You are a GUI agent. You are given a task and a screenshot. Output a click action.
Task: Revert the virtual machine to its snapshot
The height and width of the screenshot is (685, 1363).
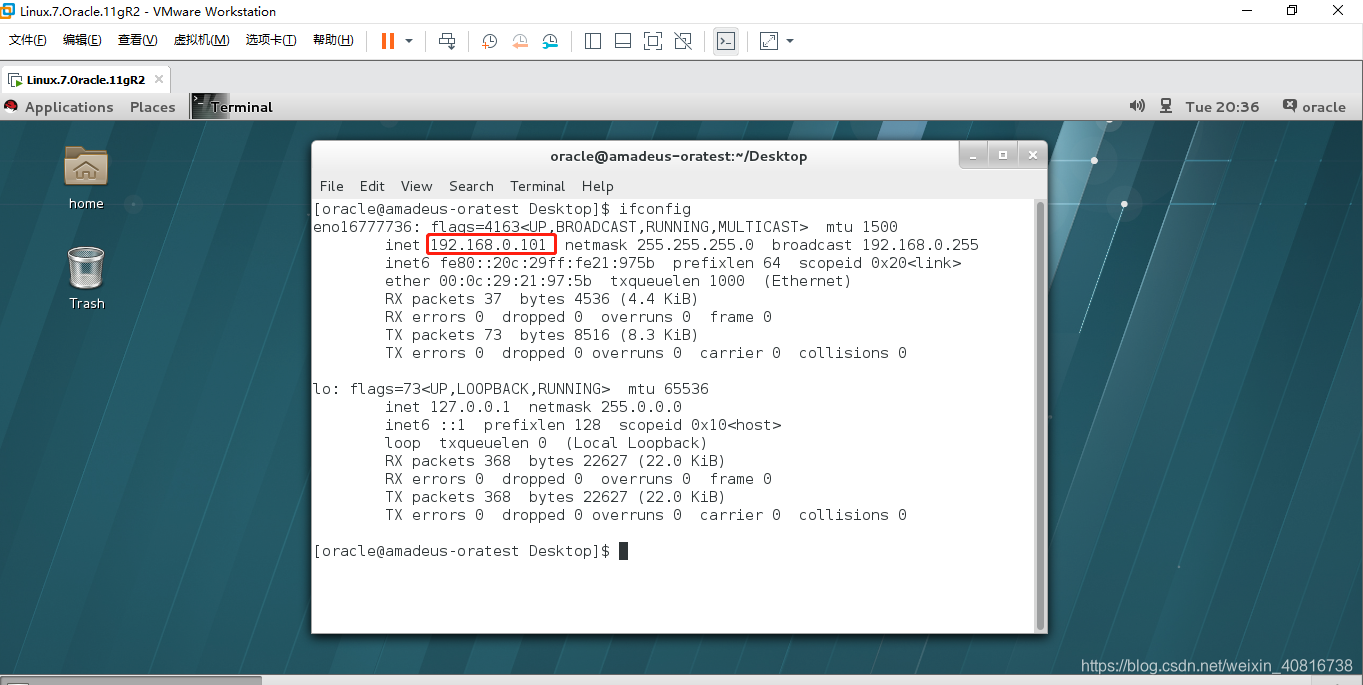pos(520,41)
